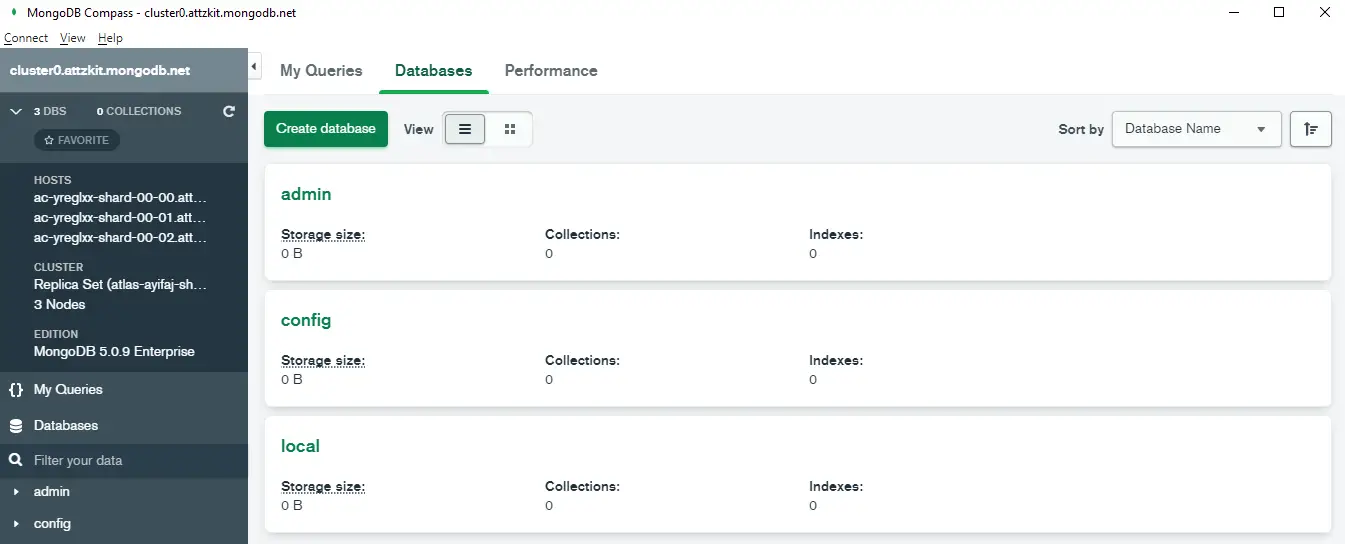Click the MongoDB leaf logo in the title bar
Screen dimensions: 1345x544
(x=12, y=13)
